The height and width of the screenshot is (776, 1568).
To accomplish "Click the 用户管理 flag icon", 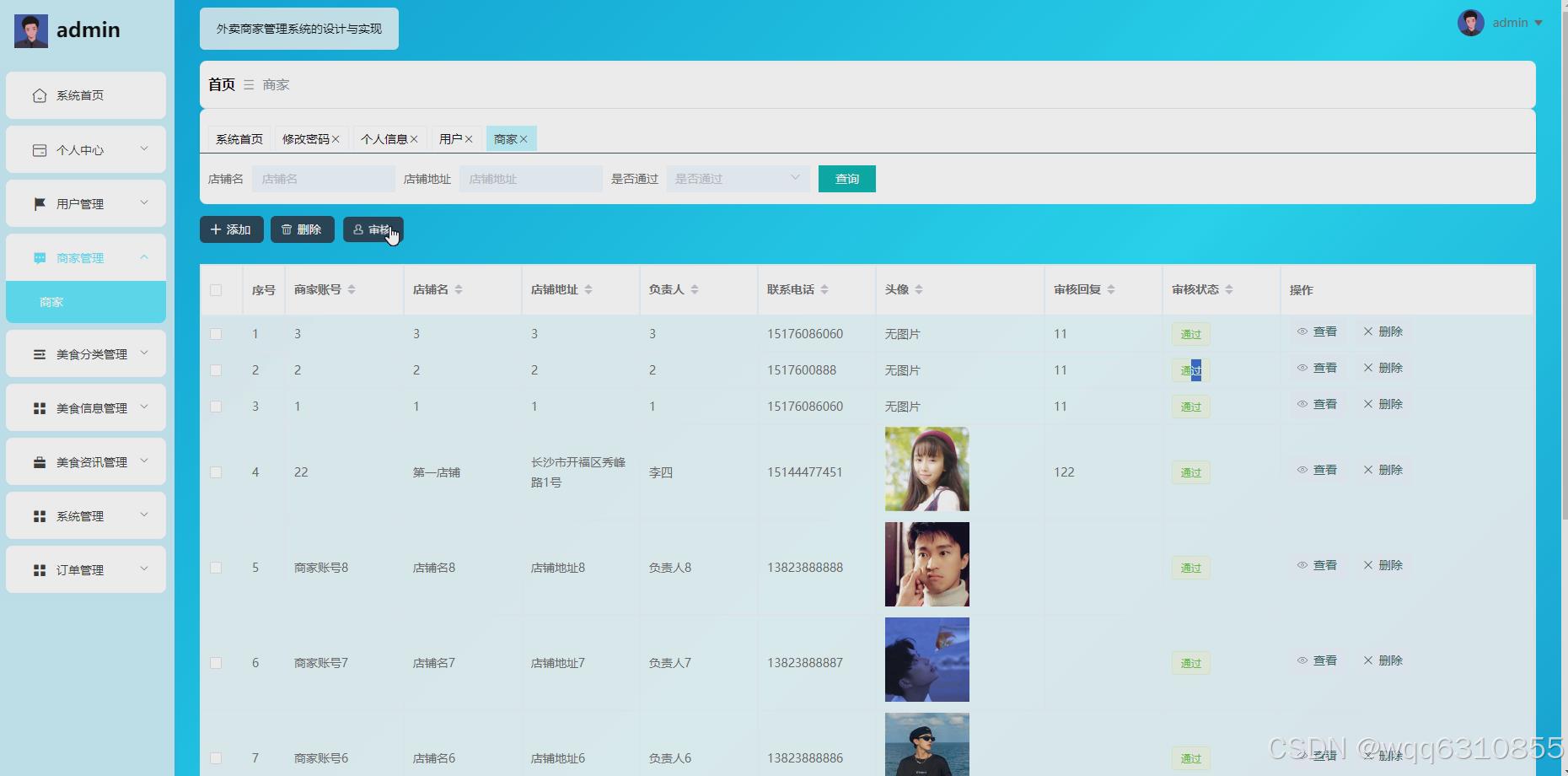I will (x=39, y=203).
